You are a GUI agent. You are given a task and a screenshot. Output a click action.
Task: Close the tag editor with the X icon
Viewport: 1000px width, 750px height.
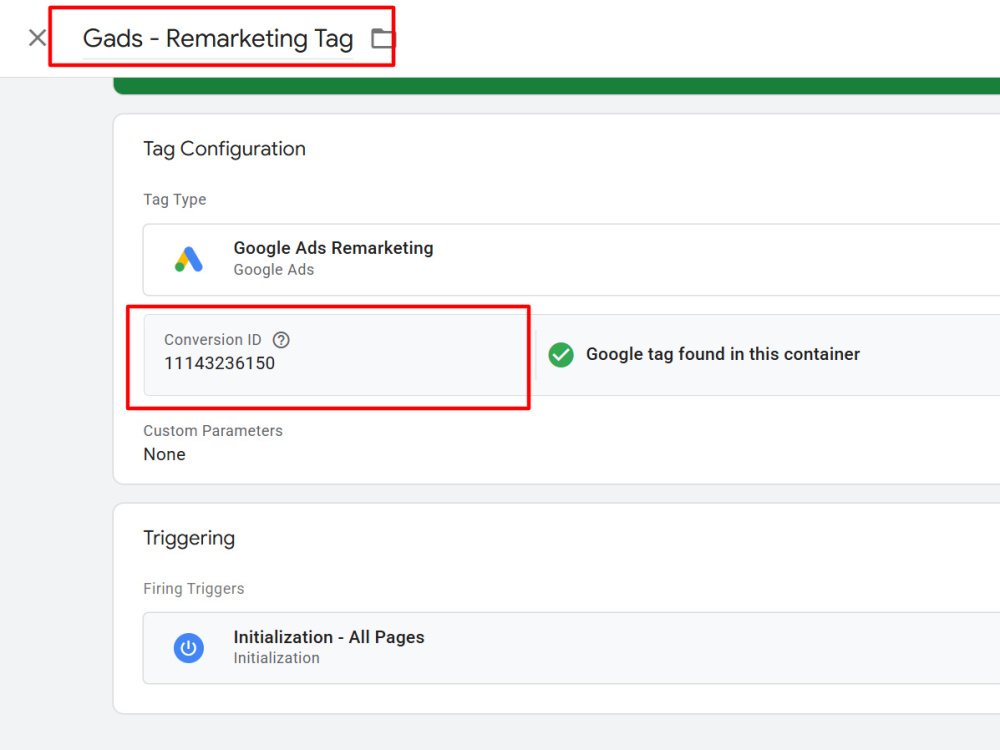pyautogui.click(x=37, y=38)
